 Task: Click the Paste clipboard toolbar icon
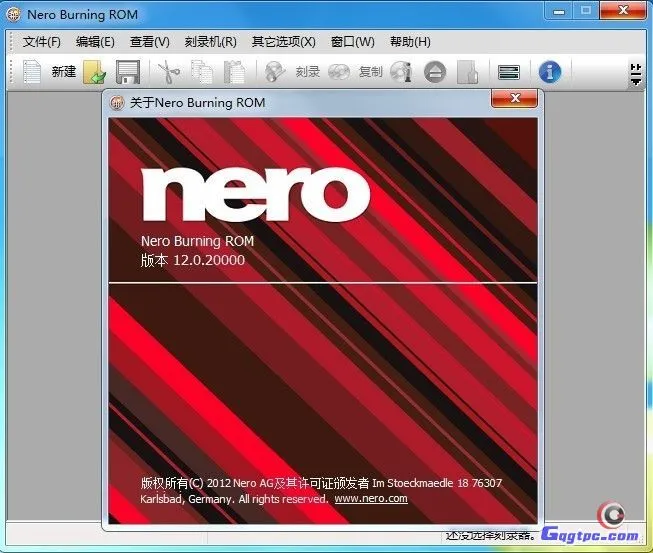click(234, 72)
